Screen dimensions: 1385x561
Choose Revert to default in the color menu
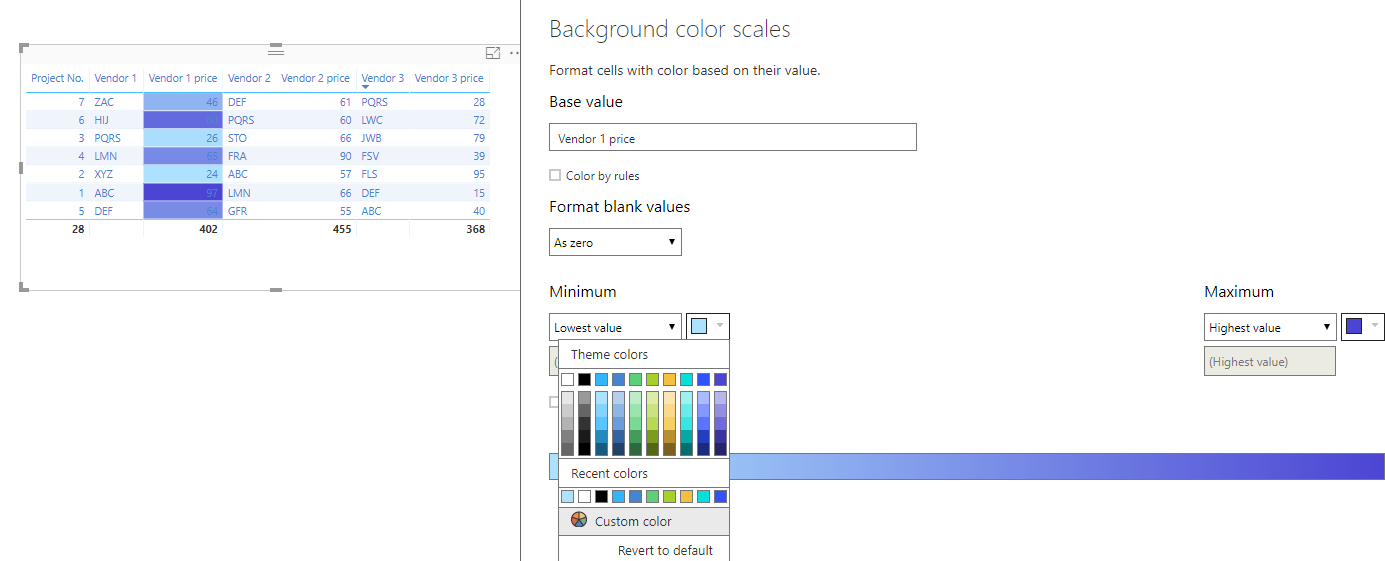pos(665,550)
